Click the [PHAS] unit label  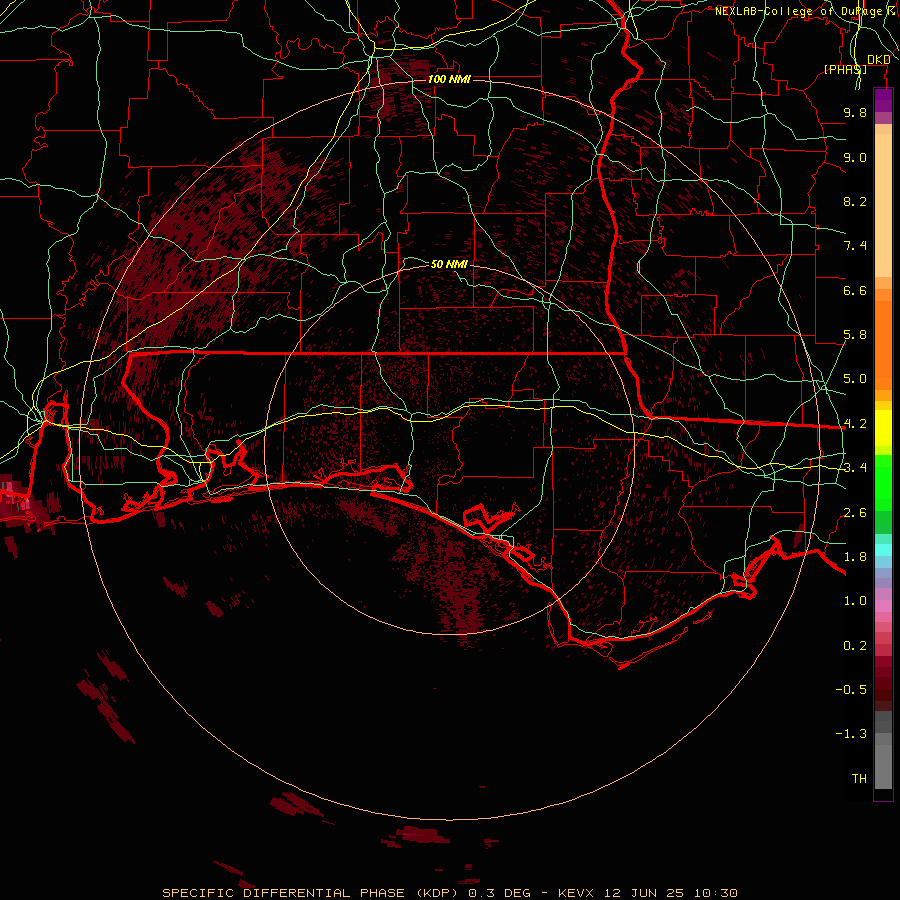tap(845, 69)
